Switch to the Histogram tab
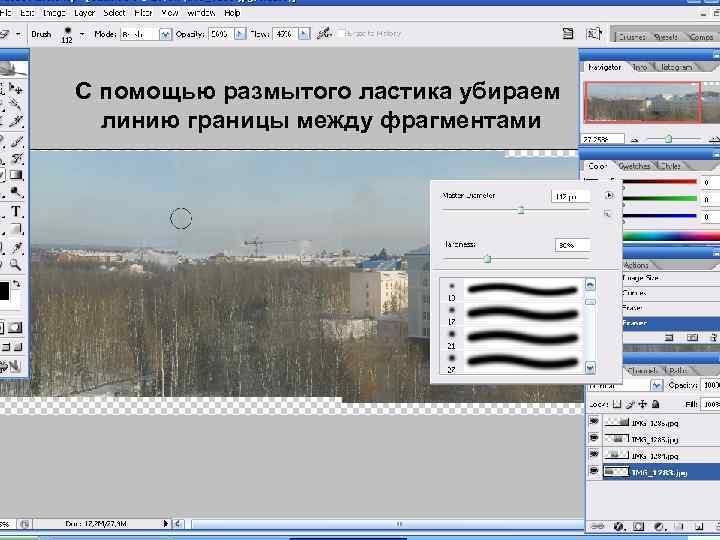The image size is (720, 540). point(676,68)
